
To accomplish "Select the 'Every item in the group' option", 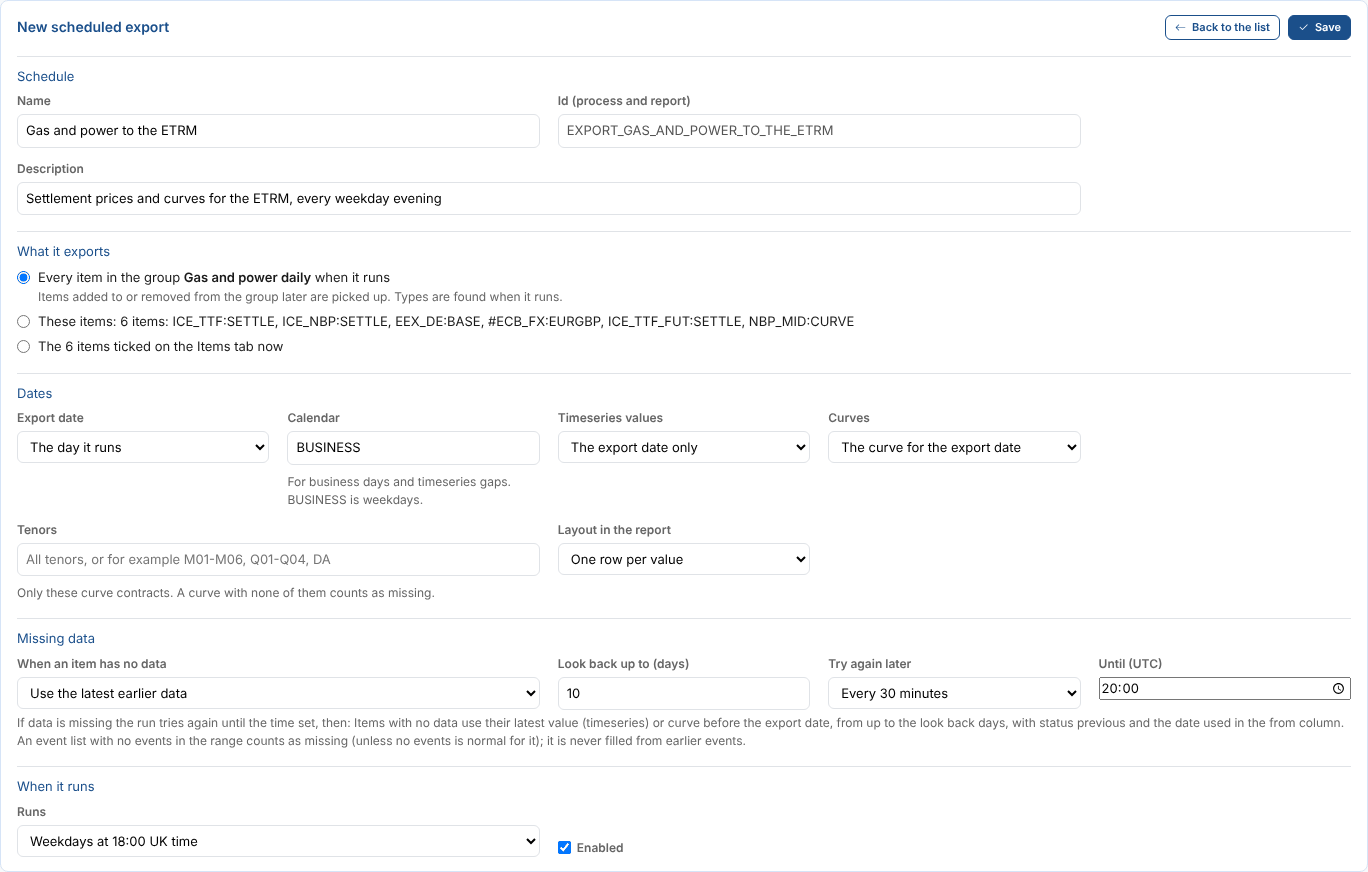I will coord(24,277).
